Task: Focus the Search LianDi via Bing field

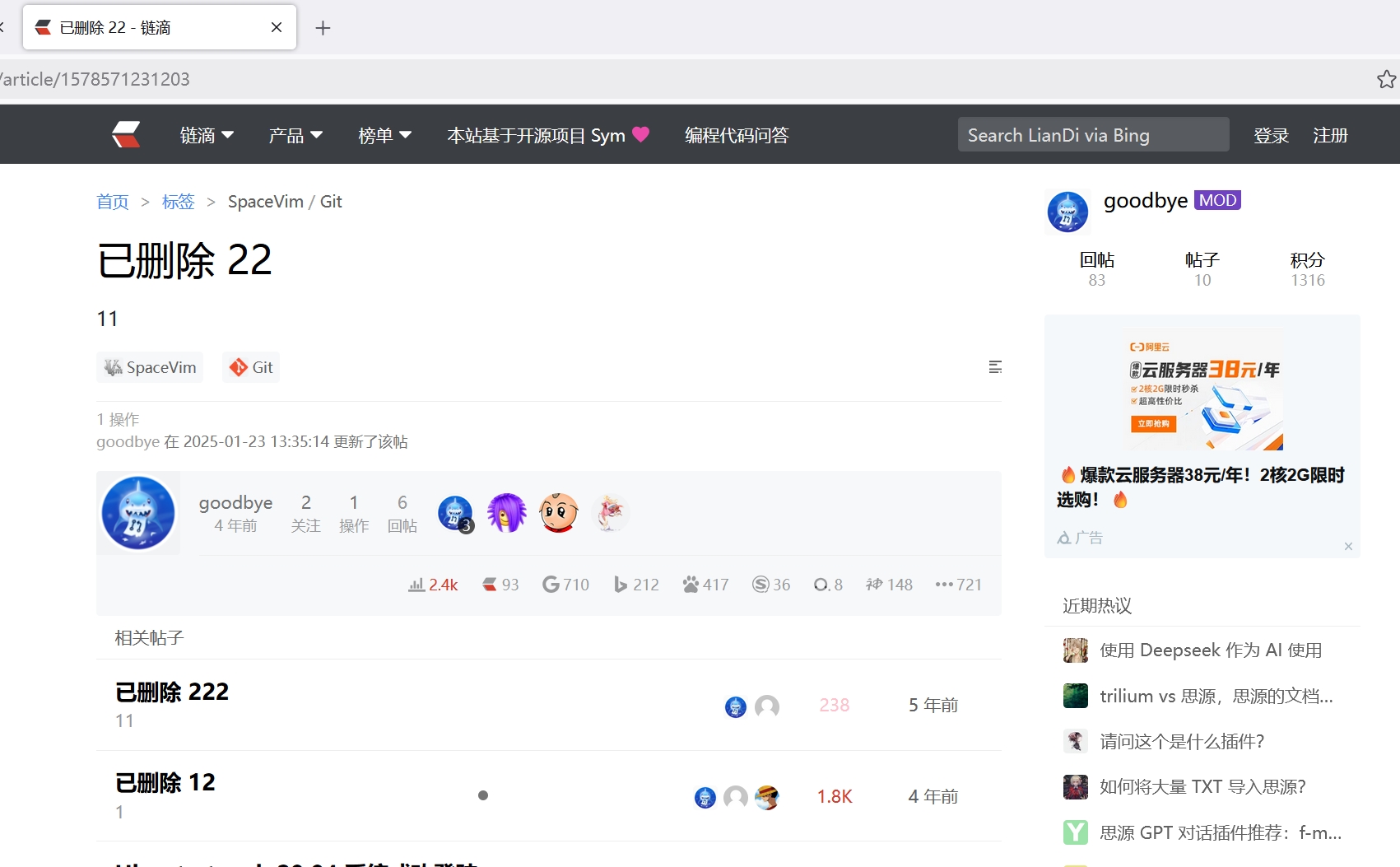Action: click(x=1093, y=135)
